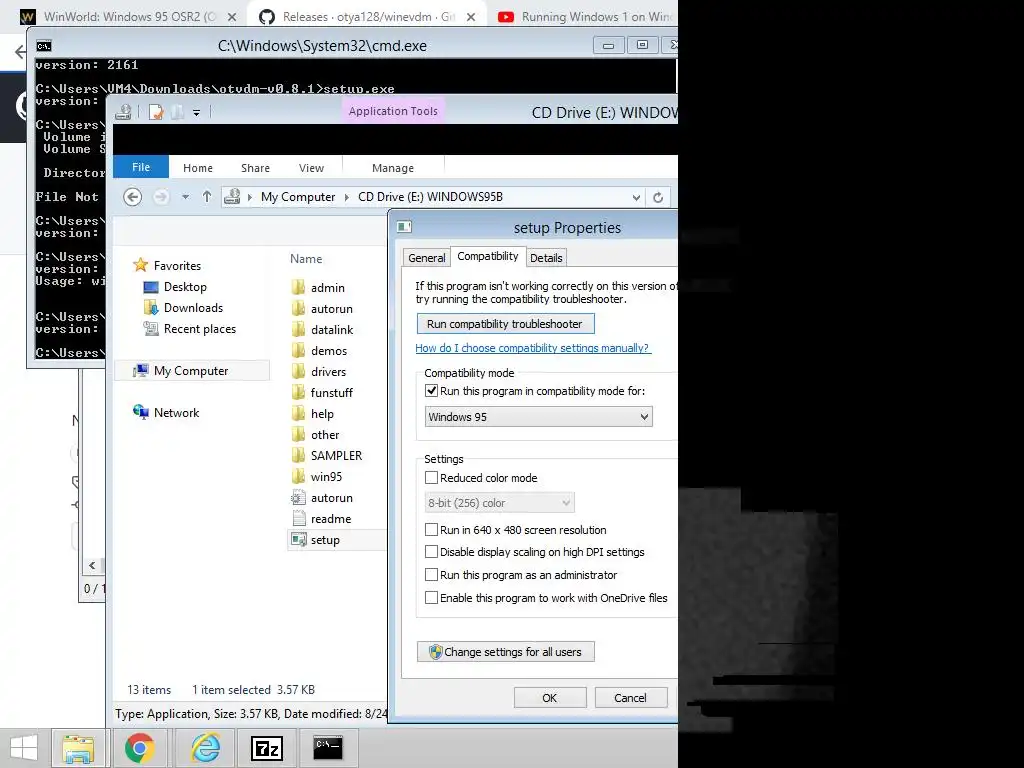Open View ribbon tab
This screenshot has height=768, width=1024.
pos(312,168)
